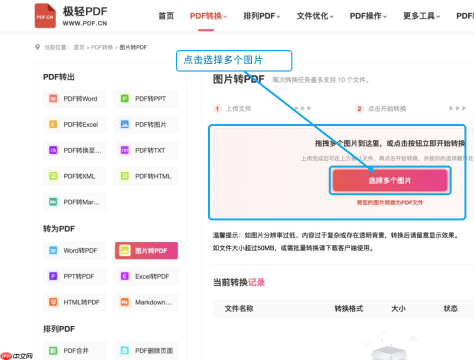The width and height of the screenshot is (474, 360).
Task: Click the 极轻PDF logo icon
Action: (x=45, y=16)
